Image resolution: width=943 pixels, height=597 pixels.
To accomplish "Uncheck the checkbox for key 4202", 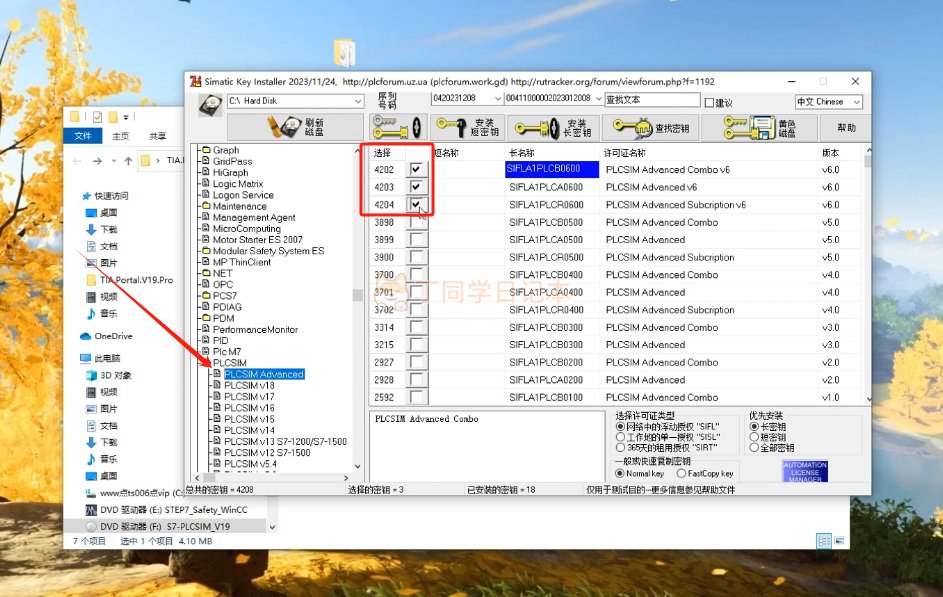I will click(x=416, y=170).
